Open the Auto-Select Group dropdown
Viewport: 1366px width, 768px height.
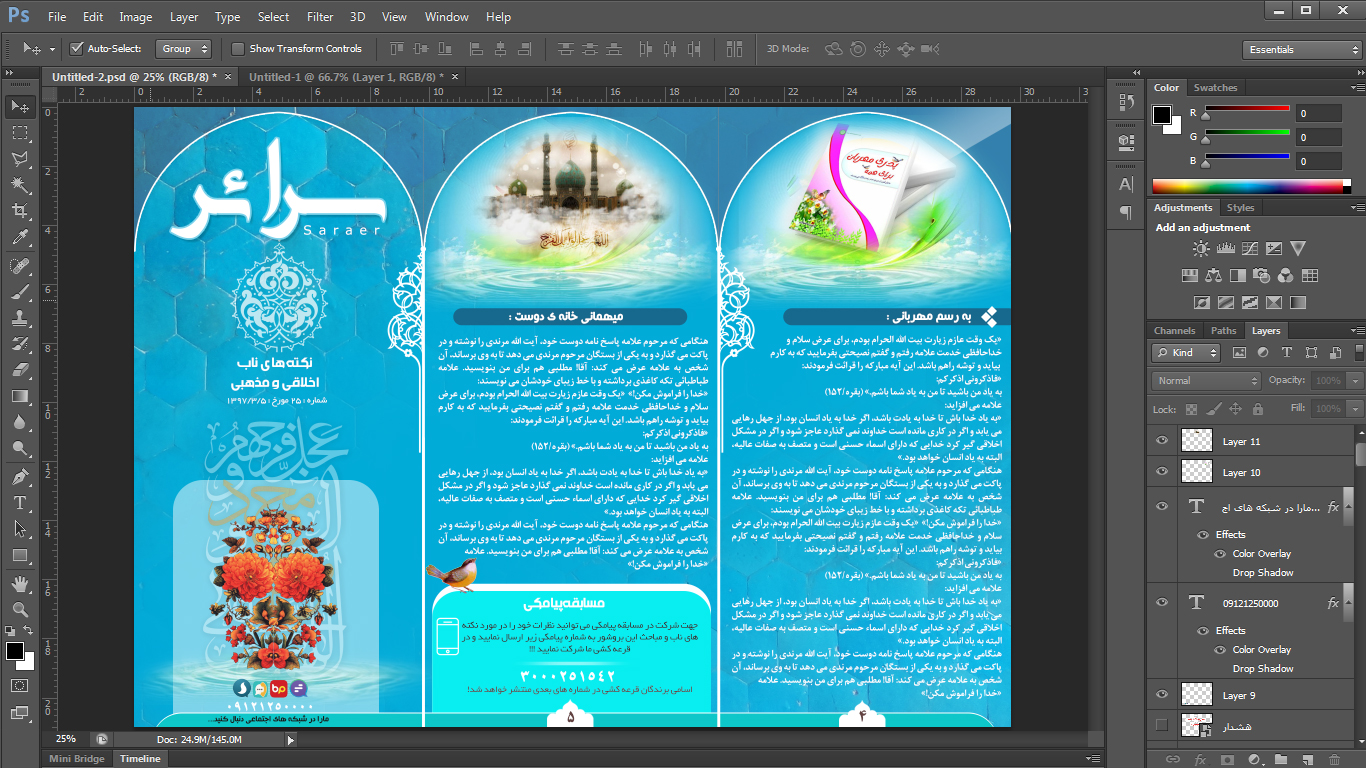(185, 49)
